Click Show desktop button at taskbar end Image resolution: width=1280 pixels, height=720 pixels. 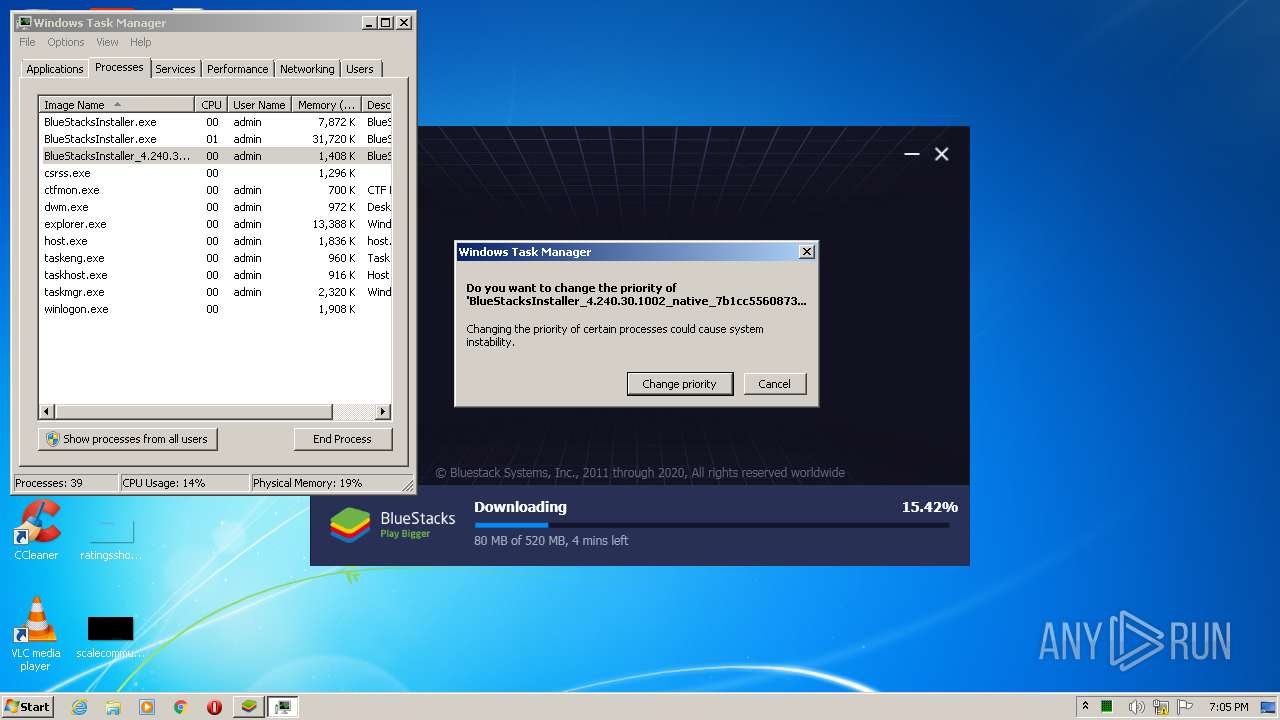click(1270, 707)
